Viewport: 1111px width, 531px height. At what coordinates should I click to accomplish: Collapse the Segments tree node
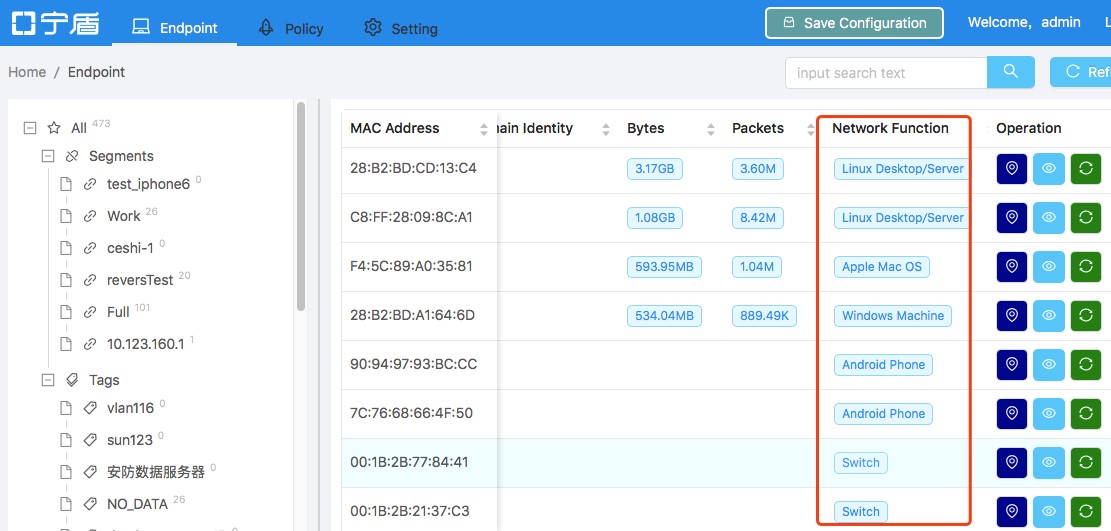pos(48,156)
